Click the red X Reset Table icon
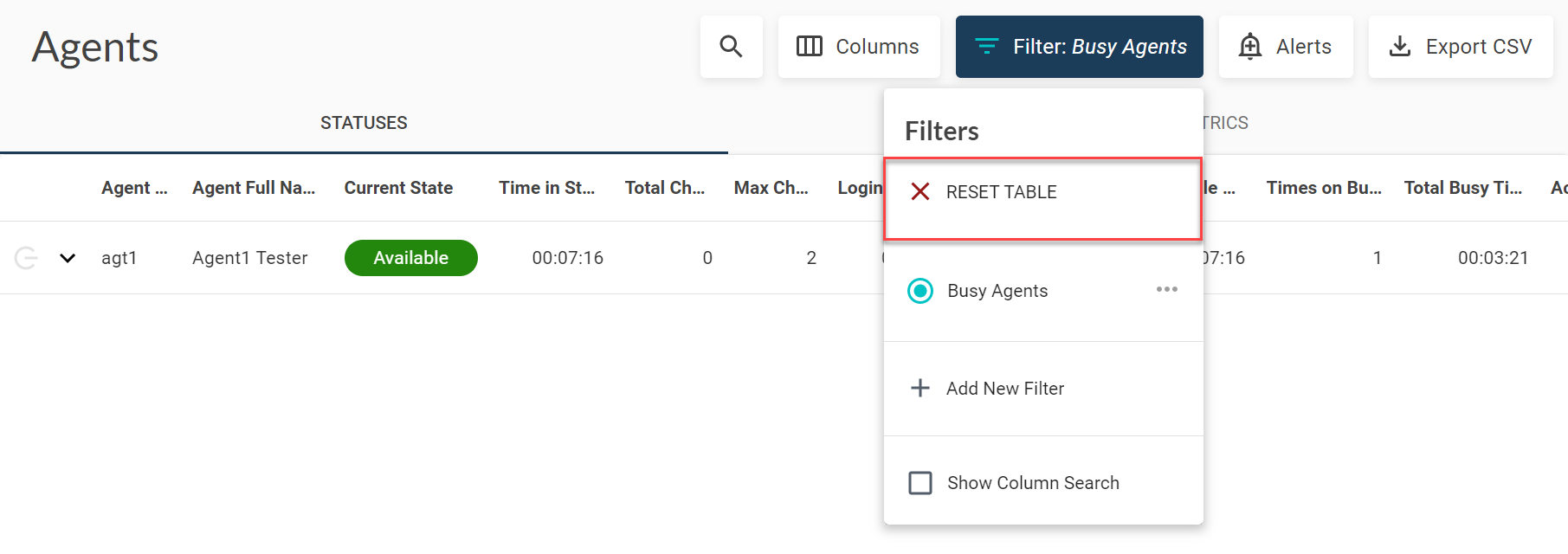 pyautogui.click(x=920, y=192)
